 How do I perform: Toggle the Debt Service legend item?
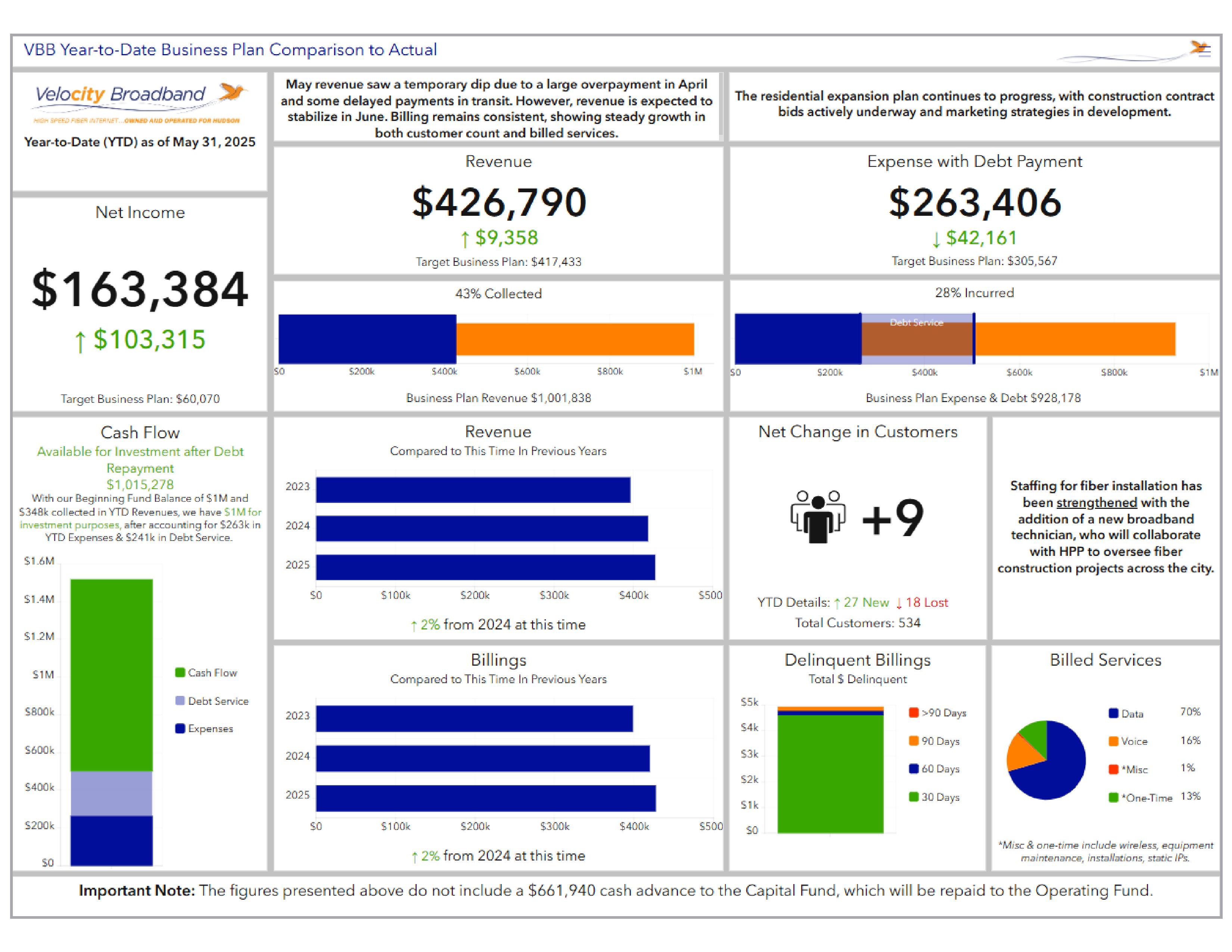212,700
